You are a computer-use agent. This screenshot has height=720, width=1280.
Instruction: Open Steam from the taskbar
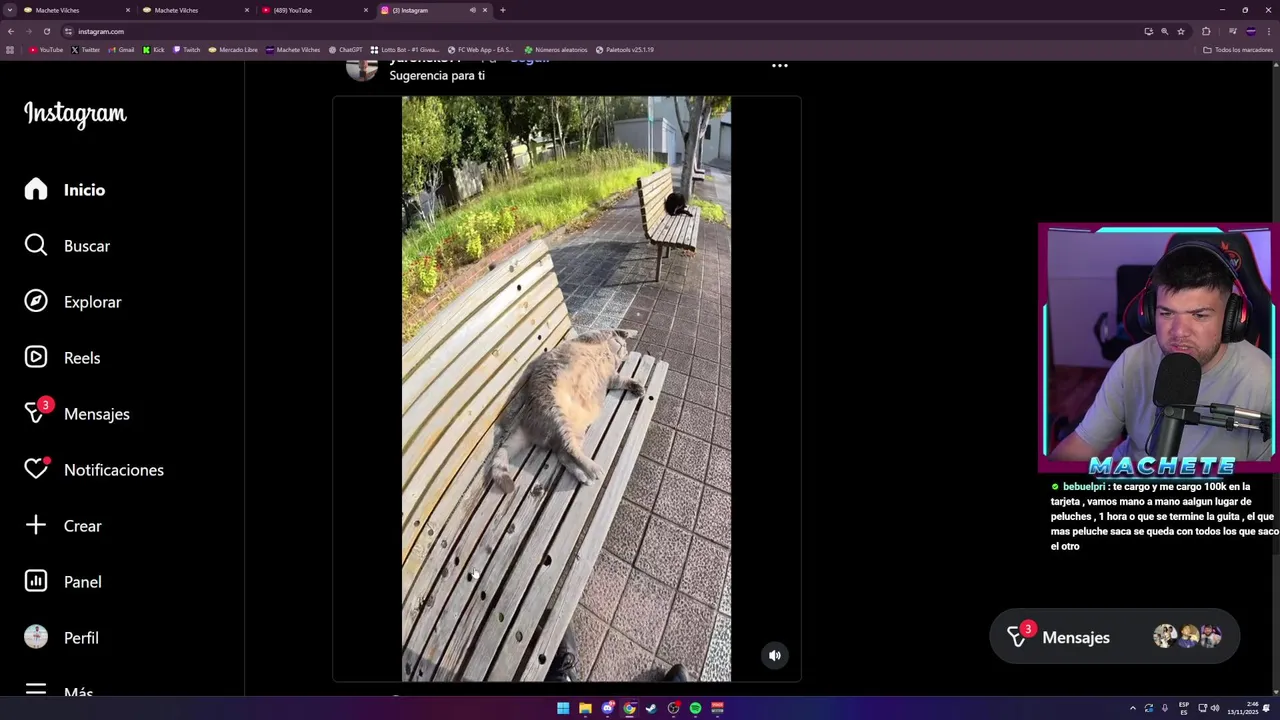pyautogui.click(x=651, y=708)
